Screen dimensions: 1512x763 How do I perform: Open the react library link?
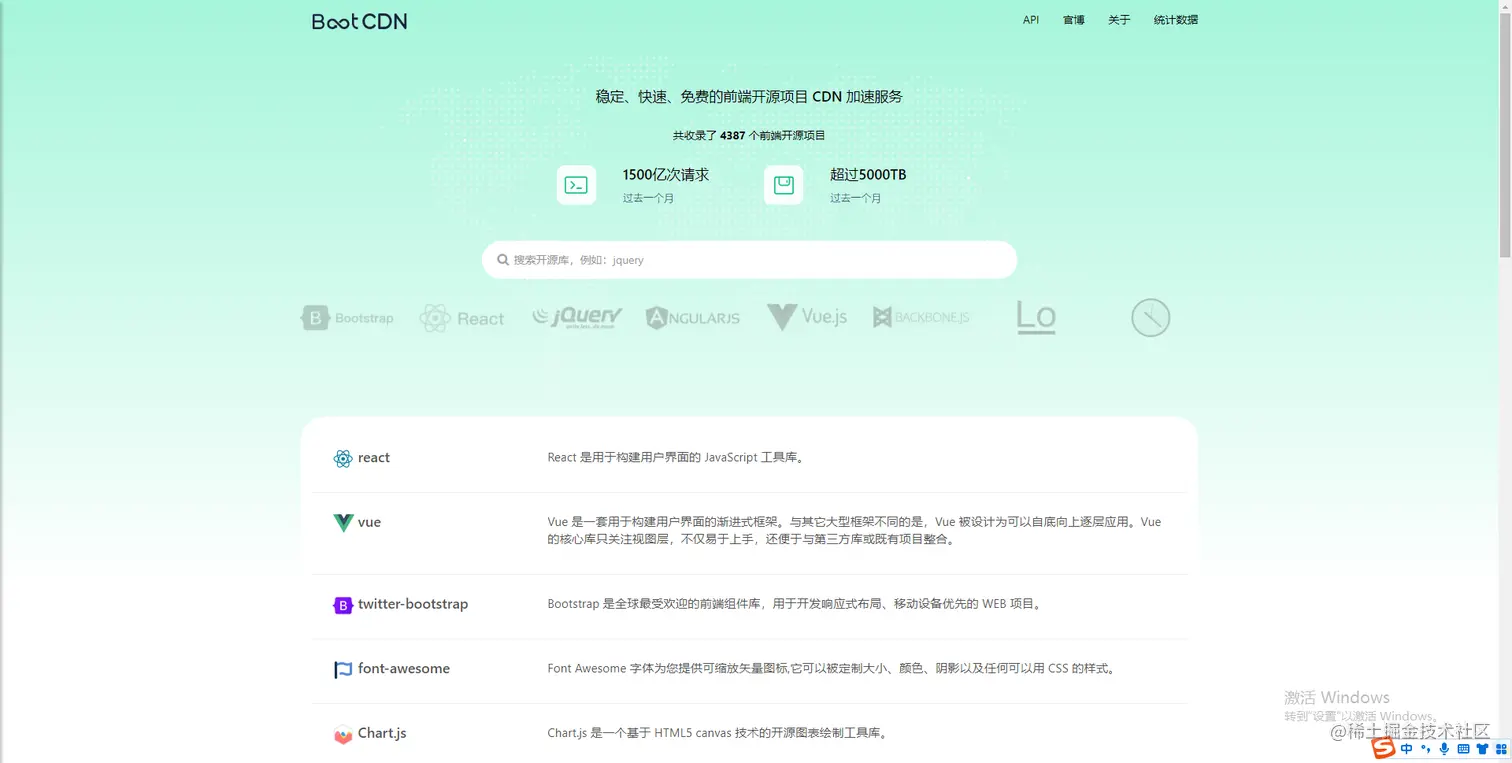[x=374, y=458]
